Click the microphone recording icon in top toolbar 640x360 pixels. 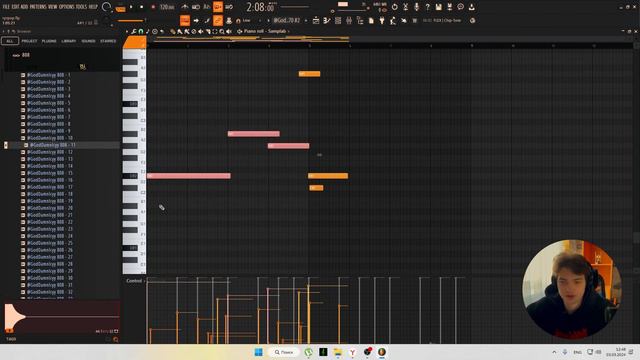[416, 7]
